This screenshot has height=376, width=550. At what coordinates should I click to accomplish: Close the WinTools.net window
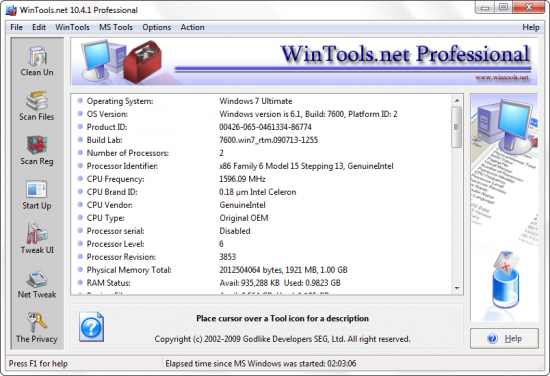529,7
